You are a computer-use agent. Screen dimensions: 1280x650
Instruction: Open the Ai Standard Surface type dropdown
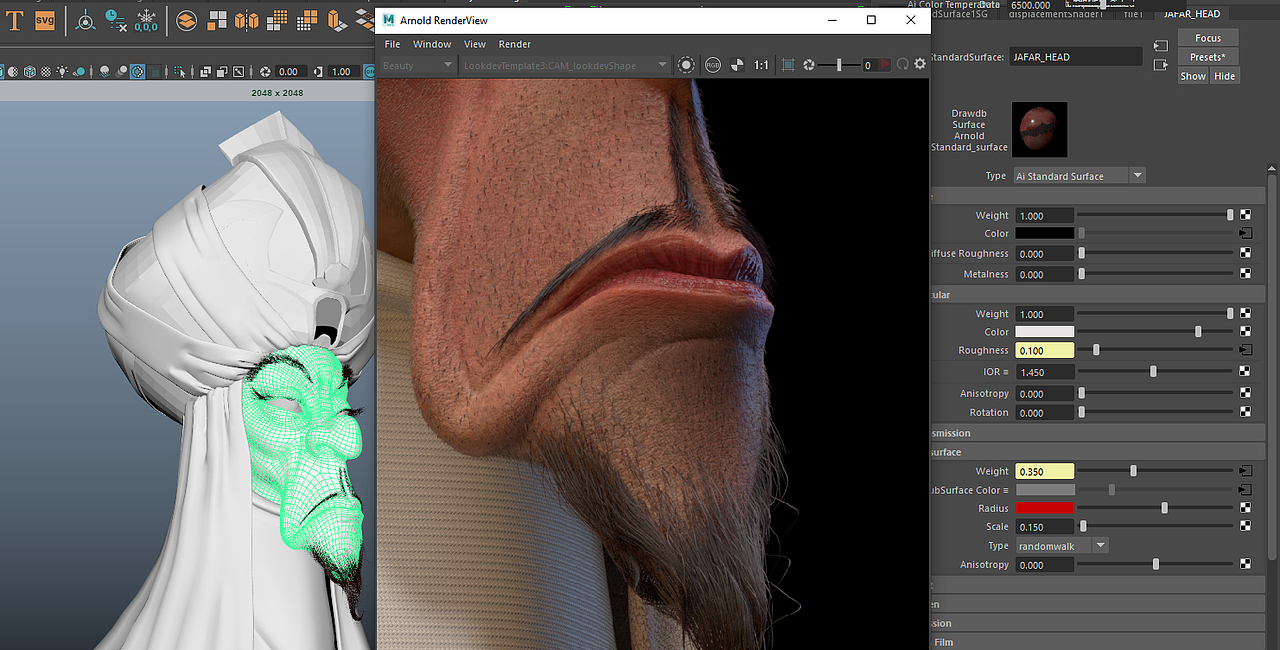(1079, 176)
